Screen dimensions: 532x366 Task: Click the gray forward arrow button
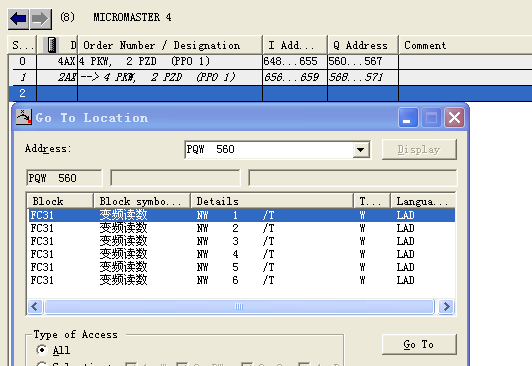[41, 19]
